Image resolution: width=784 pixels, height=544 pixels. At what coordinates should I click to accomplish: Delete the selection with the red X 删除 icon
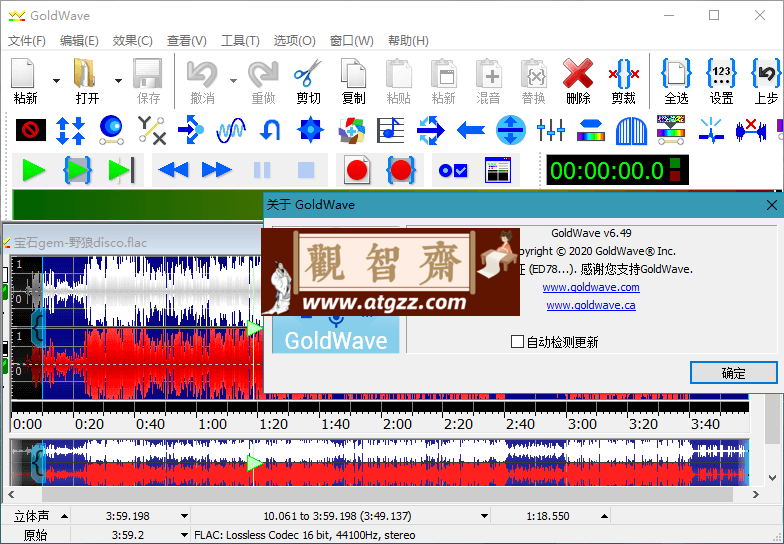[x=578, y=74]
